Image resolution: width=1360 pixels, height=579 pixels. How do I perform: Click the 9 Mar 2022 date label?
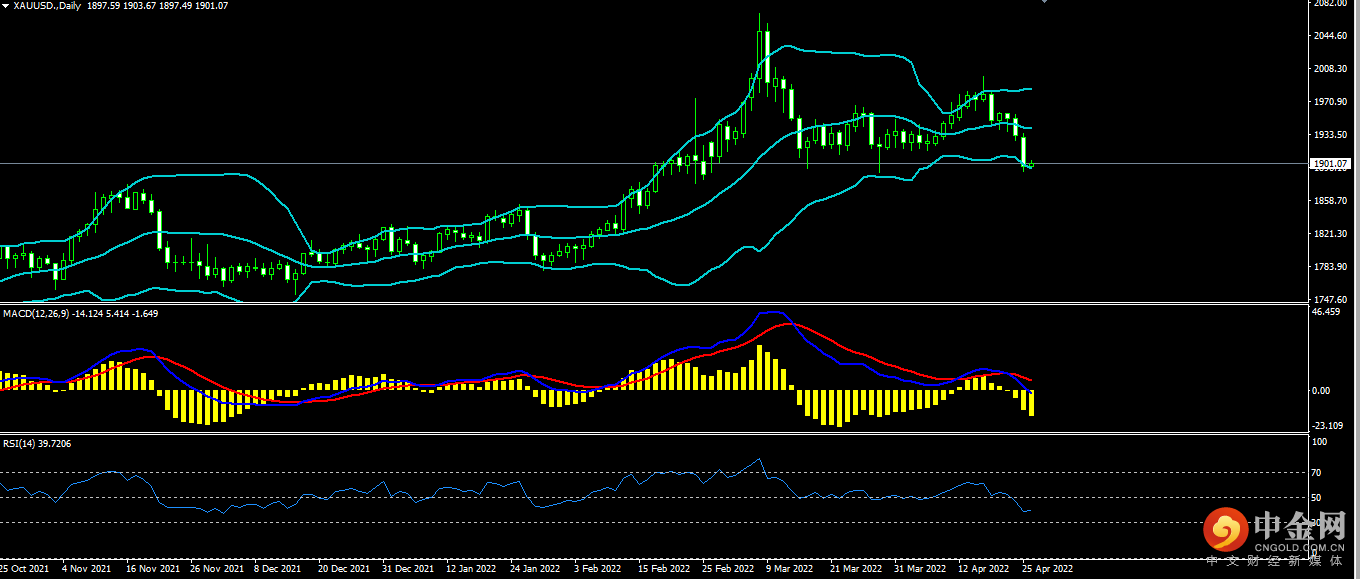point(789,569)
